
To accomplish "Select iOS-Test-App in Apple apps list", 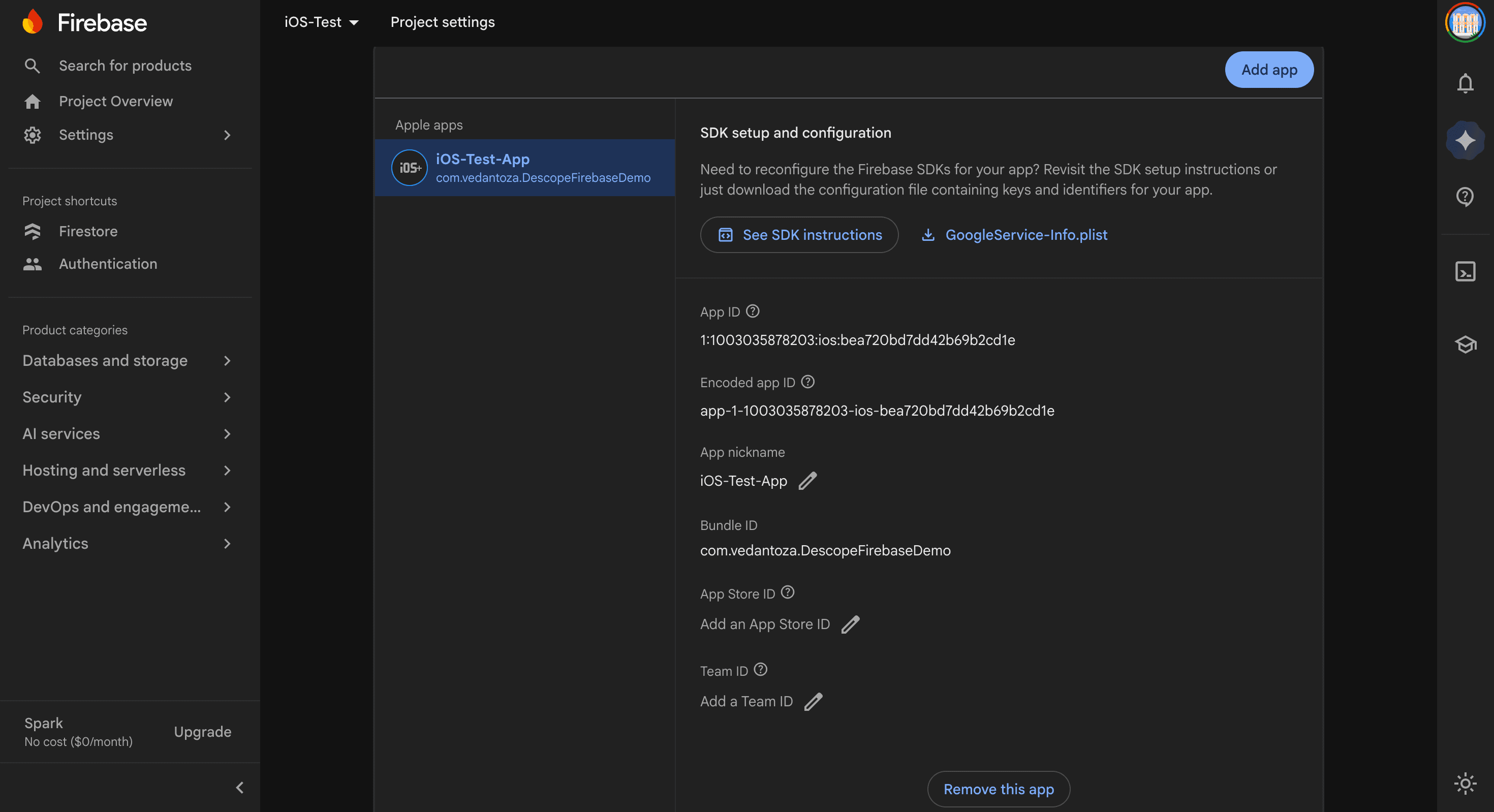I will pos(525,168).
